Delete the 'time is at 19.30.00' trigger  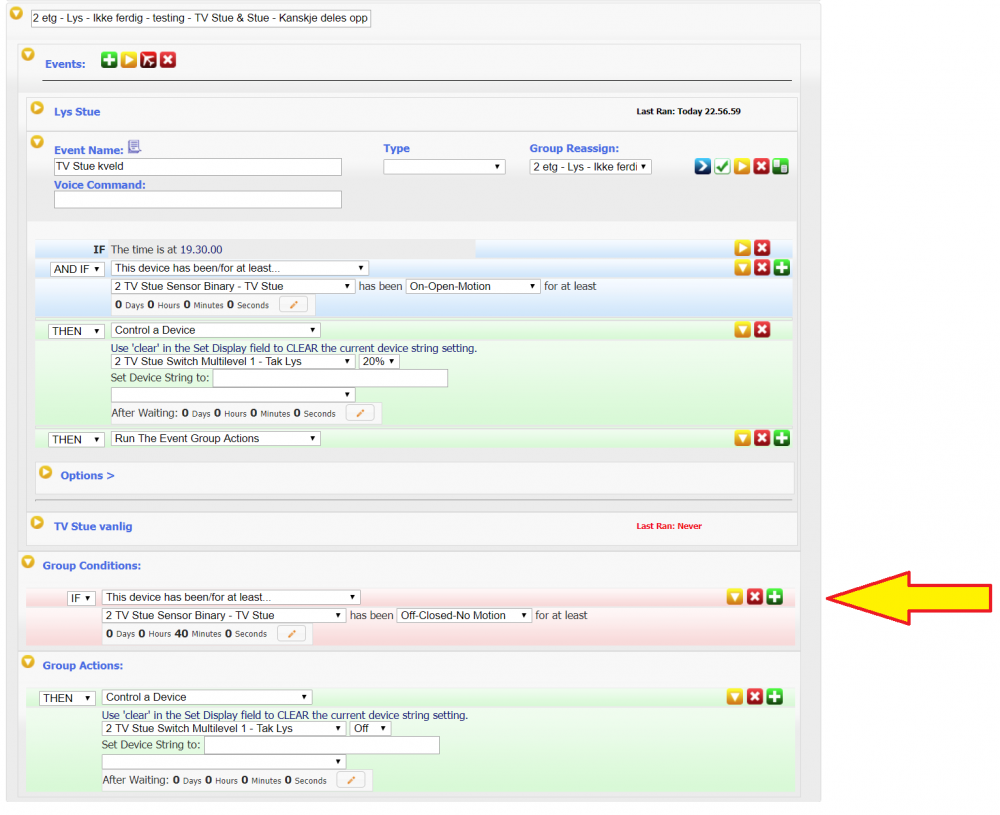[x=762, y=248]
